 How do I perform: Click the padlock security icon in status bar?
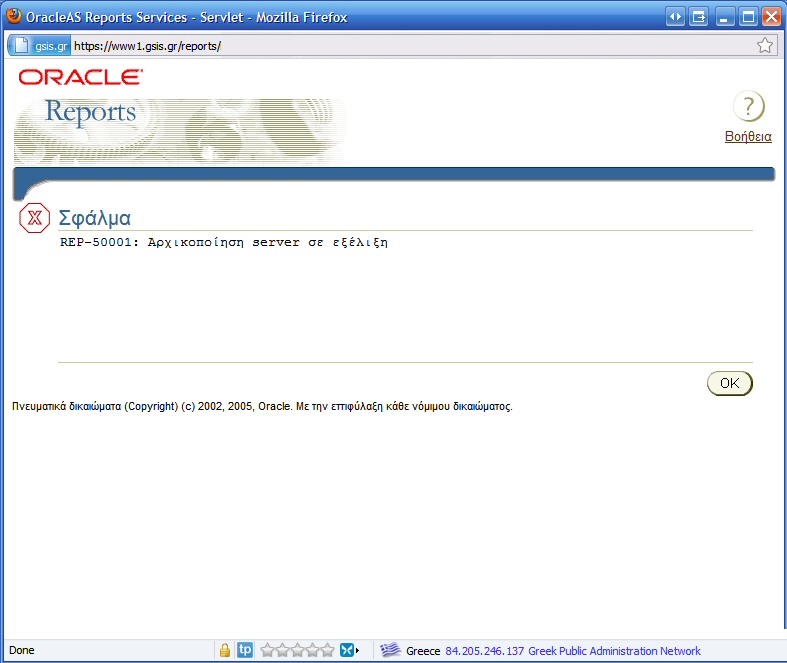tap(225, 650)
